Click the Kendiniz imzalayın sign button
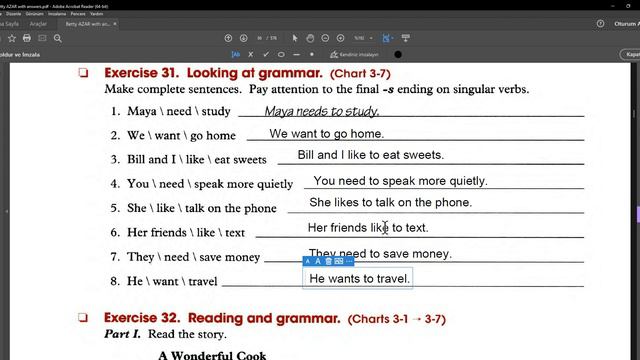Screen dimensions: 640x360 click(354, 54)
